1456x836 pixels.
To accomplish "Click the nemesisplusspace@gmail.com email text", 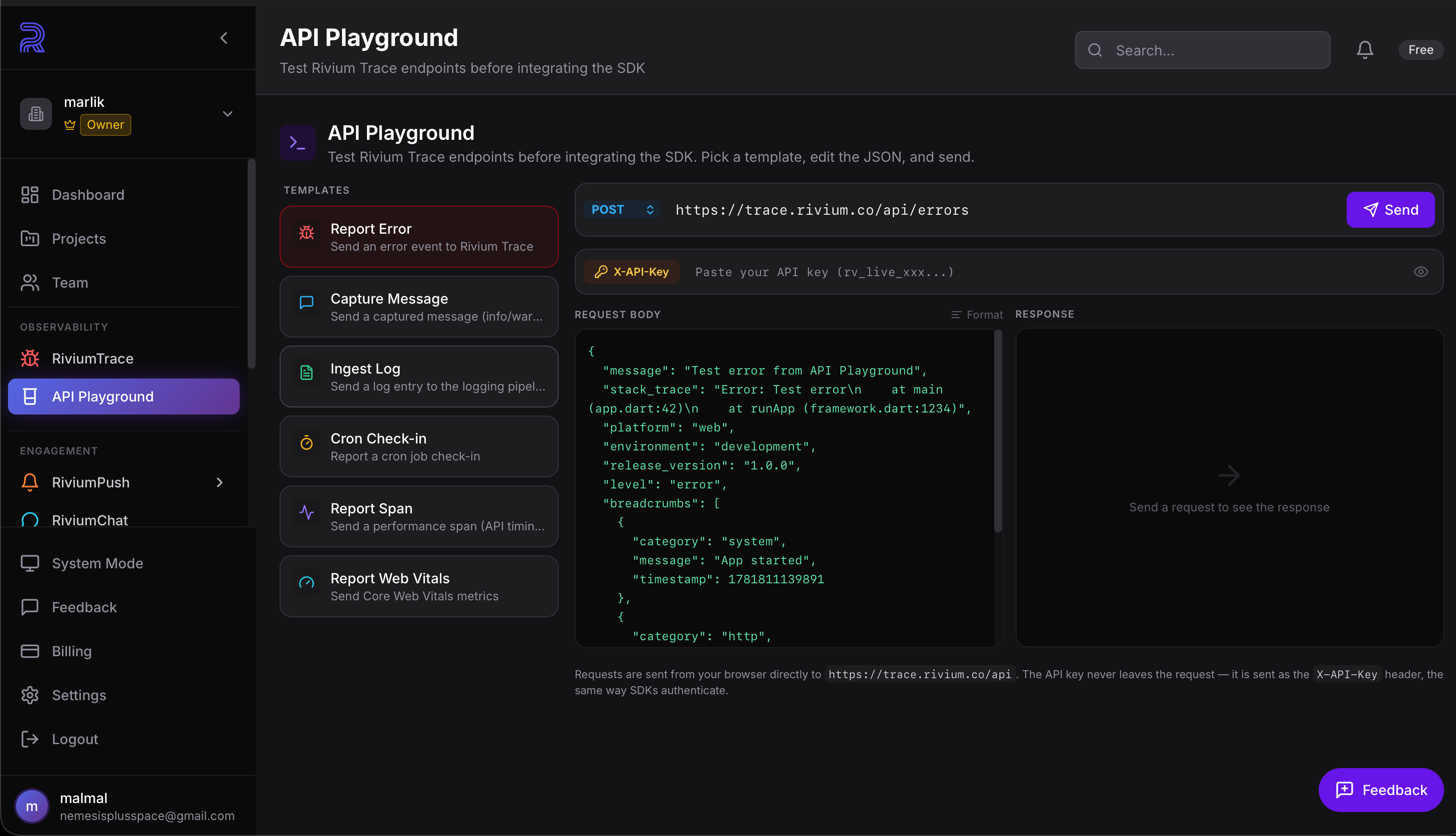I will click(x=147, y=816).
